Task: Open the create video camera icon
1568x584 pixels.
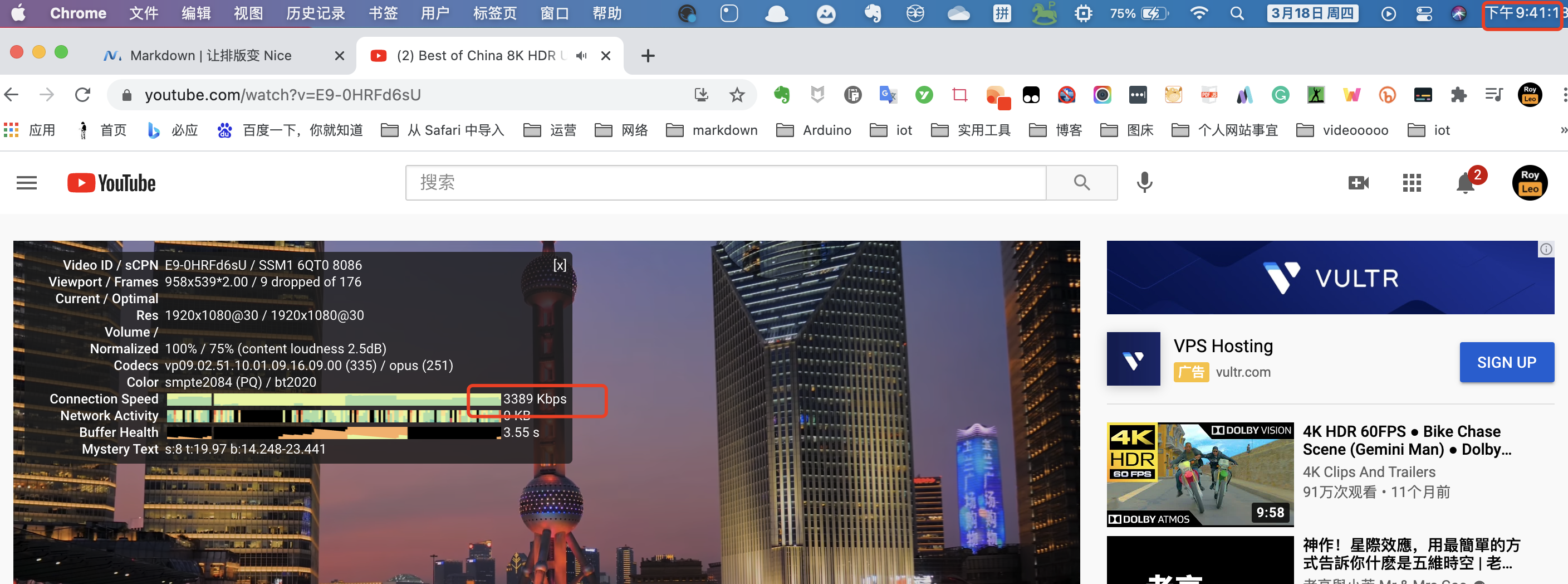Action: (1358, 183)
